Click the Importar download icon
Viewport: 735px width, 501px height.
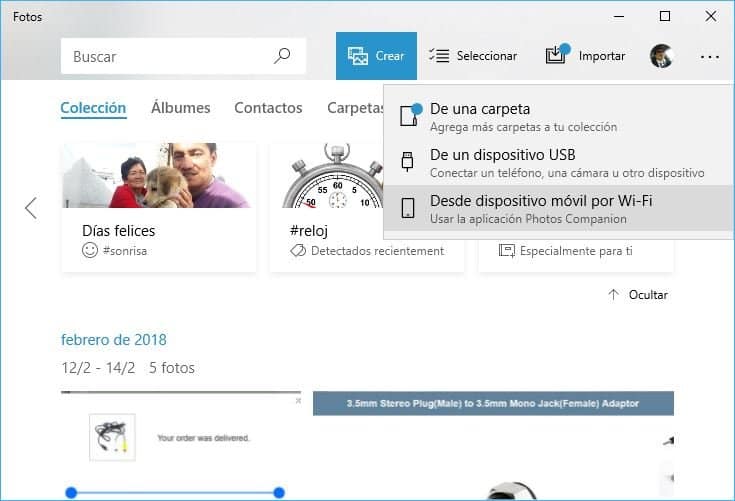pyautogui.click(x=556, y=56)
